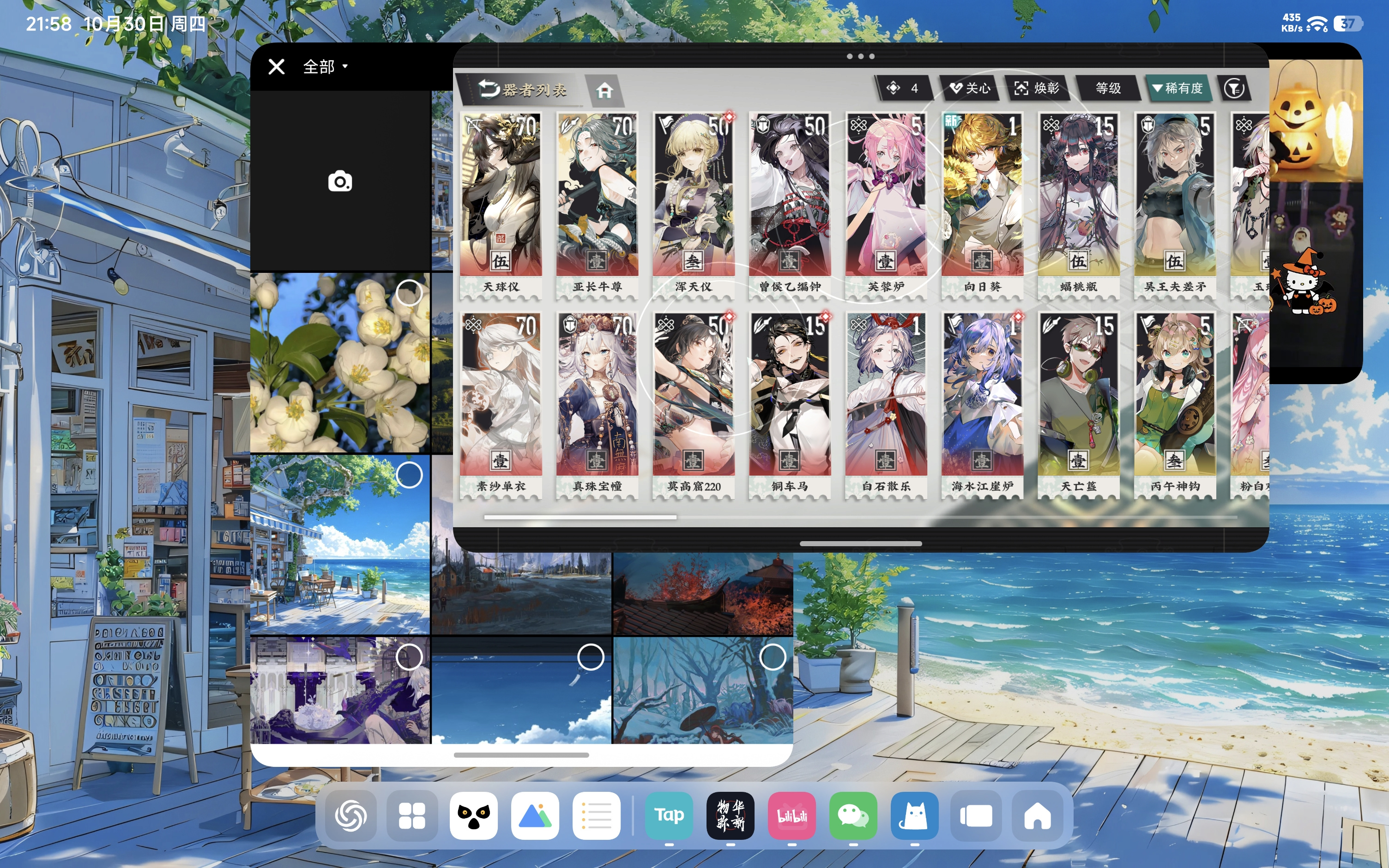Launch the blue cat app in dock

[x=915, y=816]
